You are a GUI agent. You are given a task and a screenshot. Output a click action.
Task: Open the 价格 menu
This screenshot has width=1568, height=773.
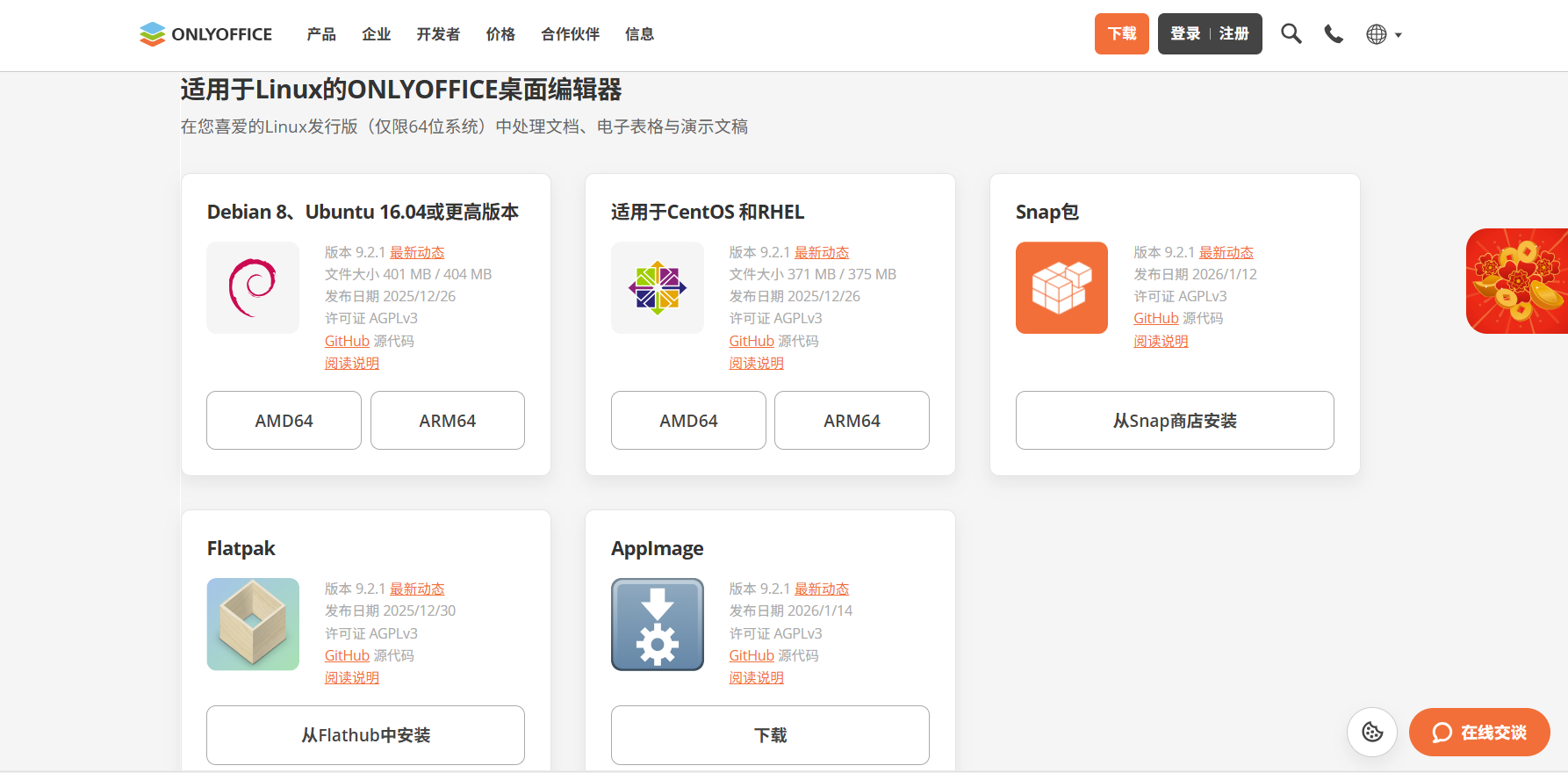coord(500,34)
